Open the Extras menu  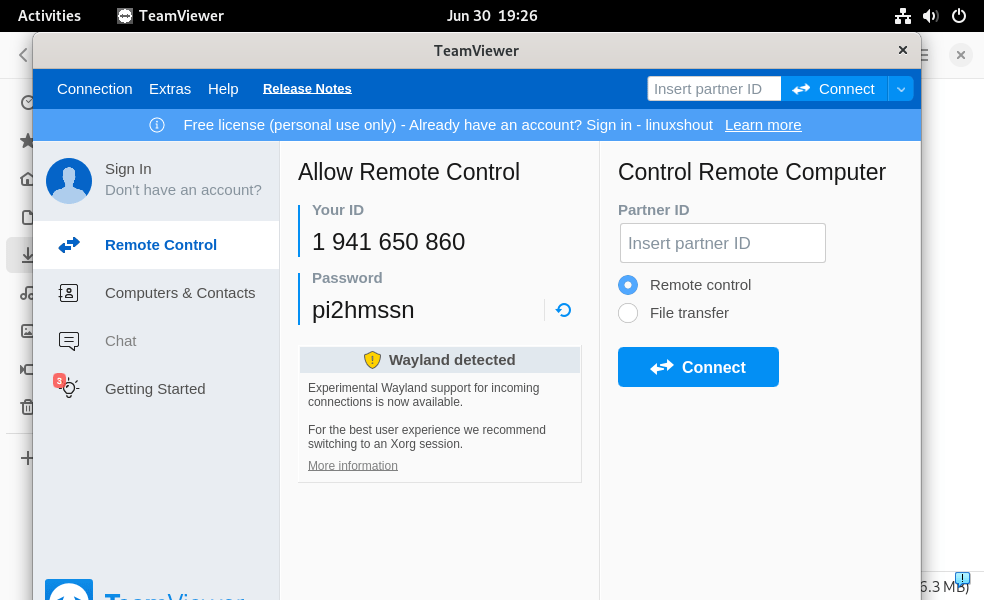point(170,89)
